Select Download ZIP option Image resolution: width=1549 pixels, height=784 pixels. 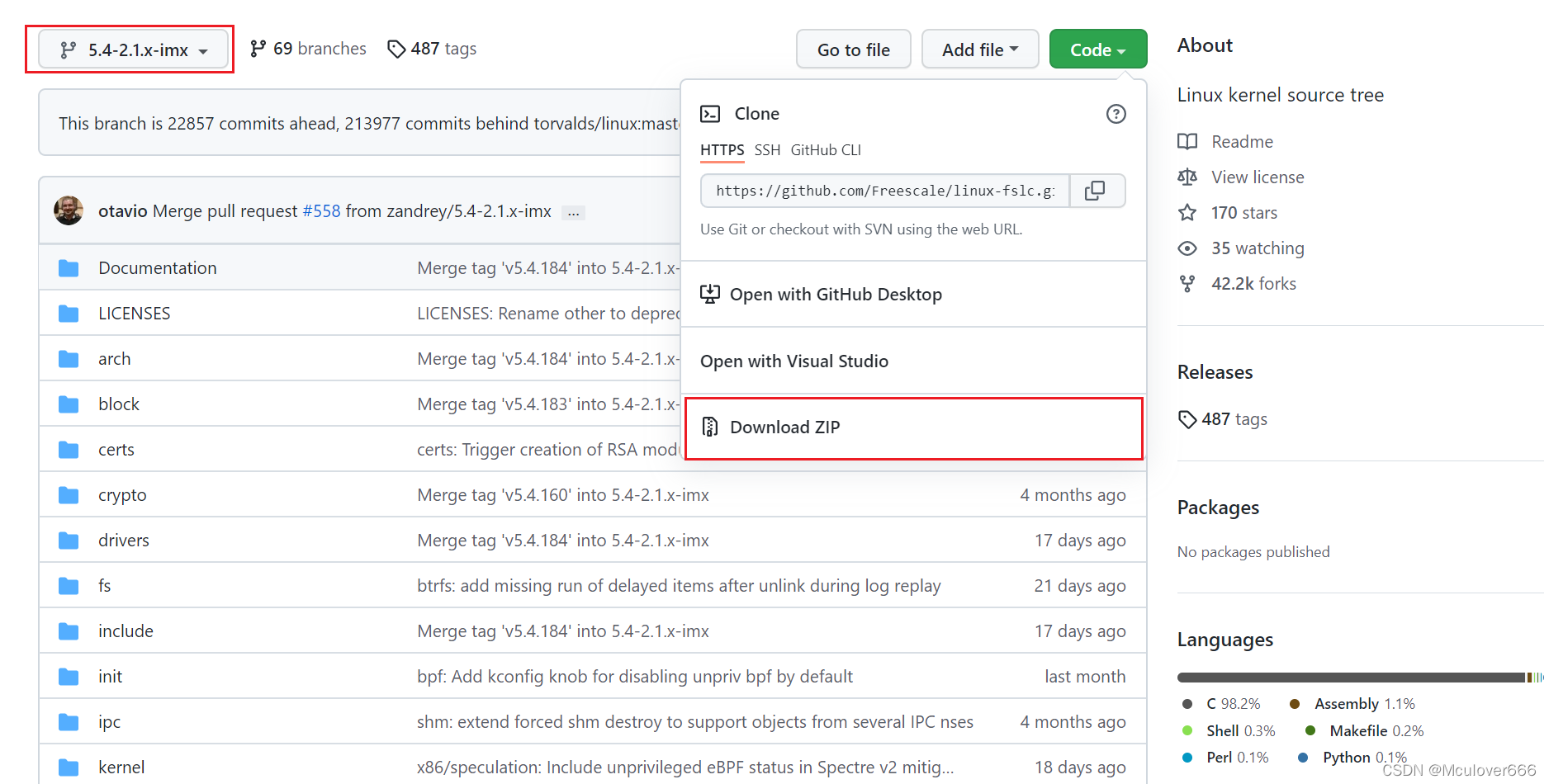(913, 427)
